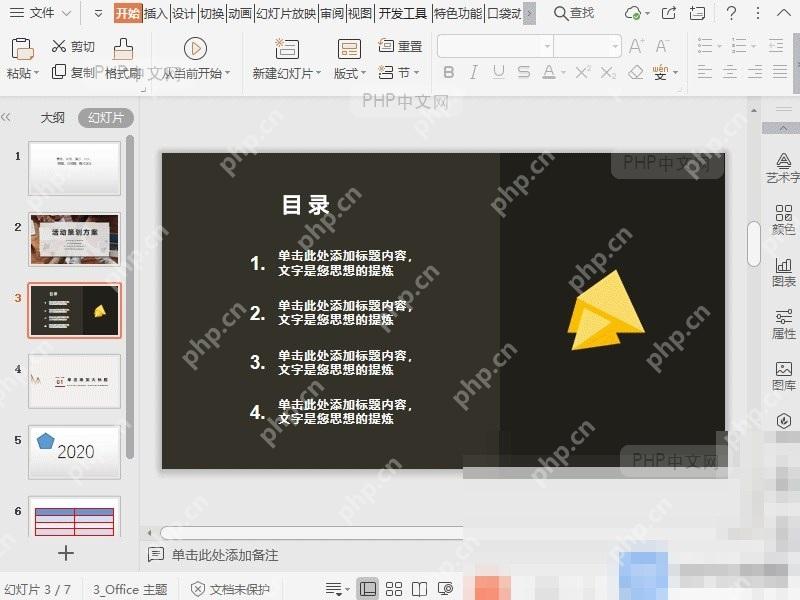Screen dimensions: 800x600
Task: Switch to reading view book icon
Action: 419,589
